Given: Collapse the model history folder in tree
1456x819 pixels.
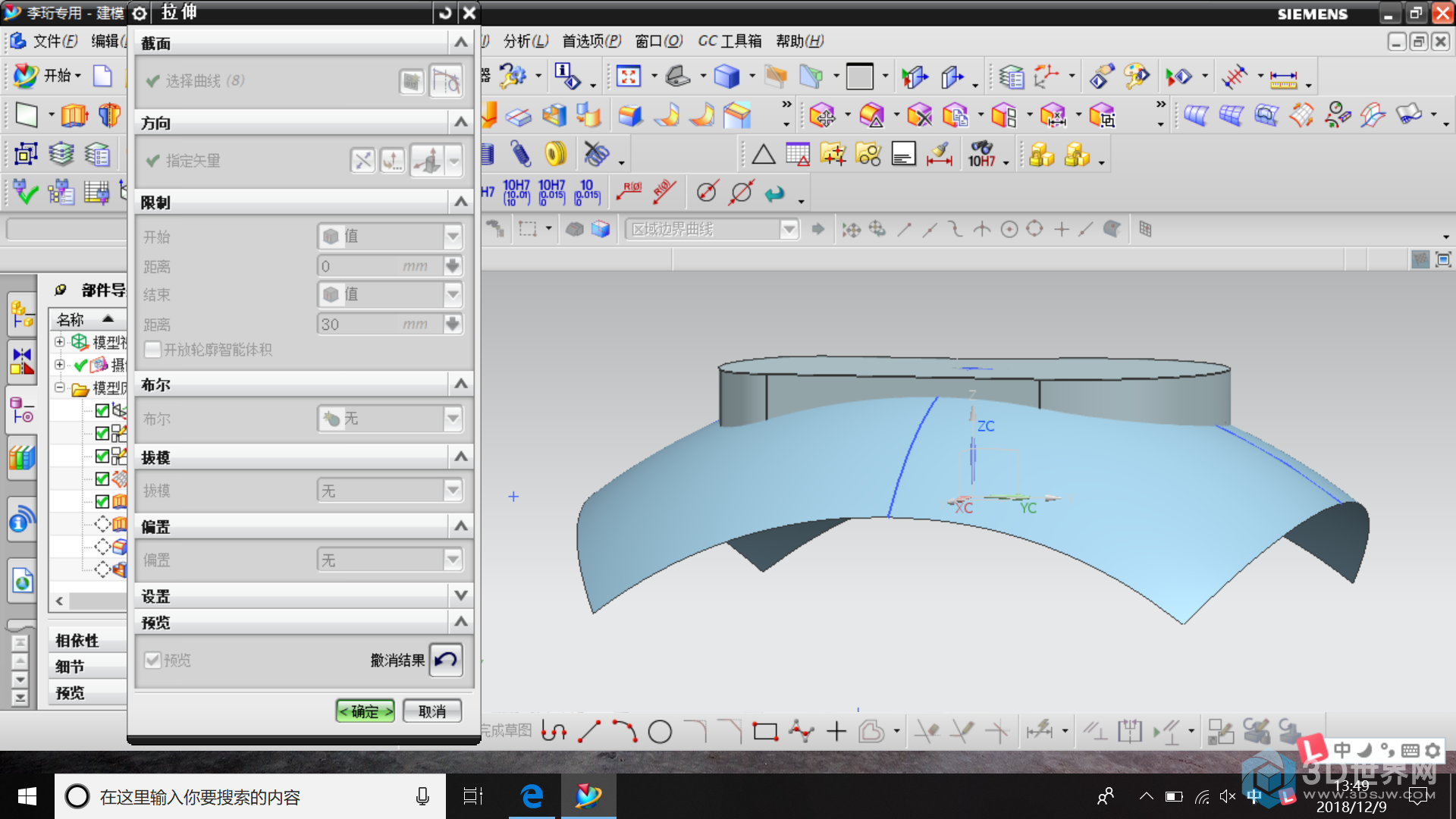Looking at the screenshot, I should (59, 388).
